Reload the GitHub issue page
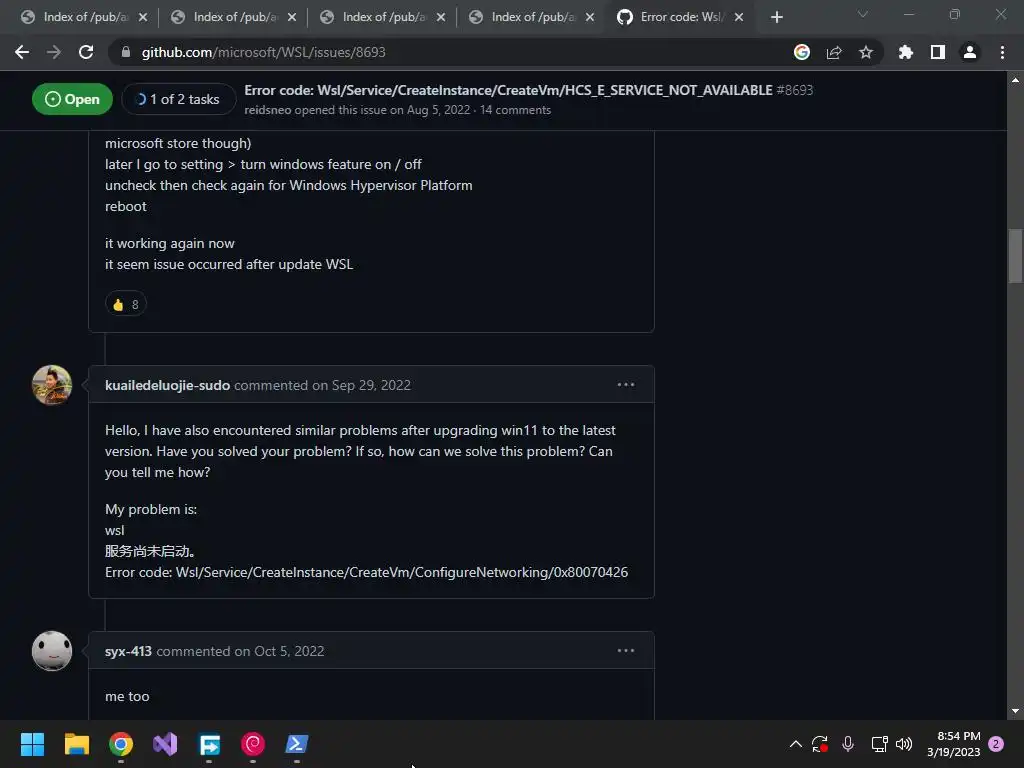Screen dimensions: 1024x768 click(x=86, y=52)
